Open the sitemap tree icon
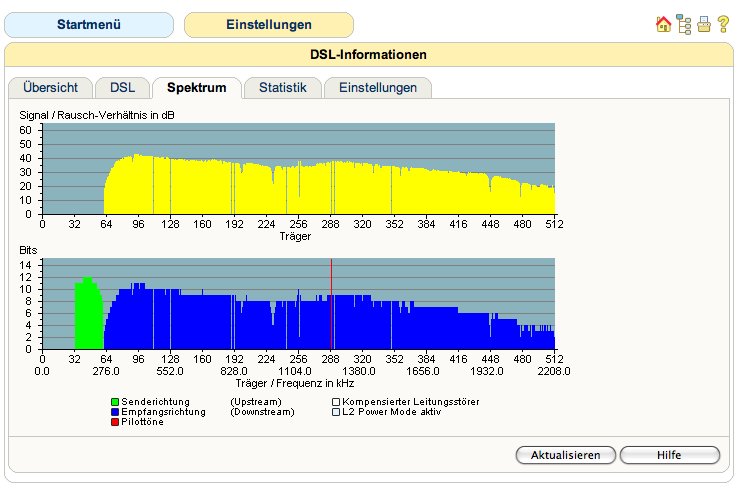Viewport: 737px width, 488px height. pyautogui.click(x=684, y=24)
